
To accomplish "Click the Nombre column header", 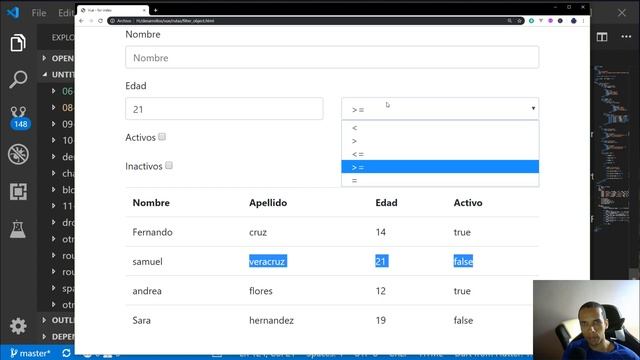I will click(x=151, y=203).
